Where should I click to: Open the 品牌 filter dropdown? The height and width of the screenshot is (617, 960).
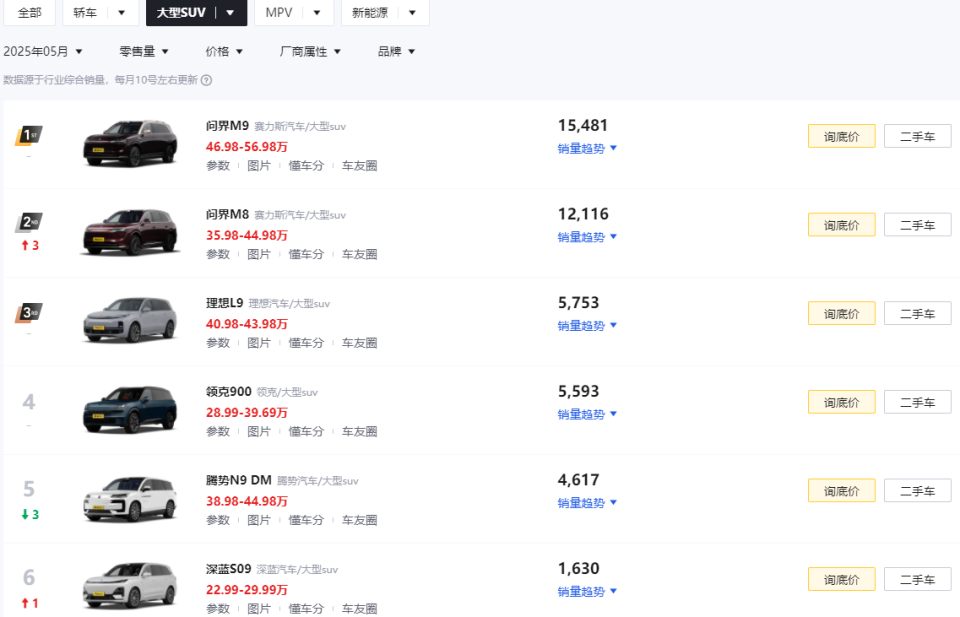[x=396, y=51]
